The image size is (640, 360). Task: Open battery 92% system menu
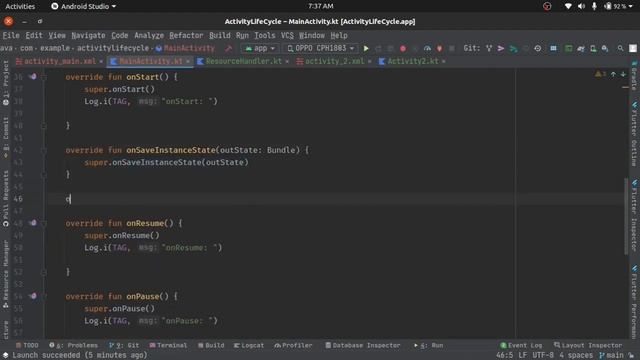(x=618, y=6)
